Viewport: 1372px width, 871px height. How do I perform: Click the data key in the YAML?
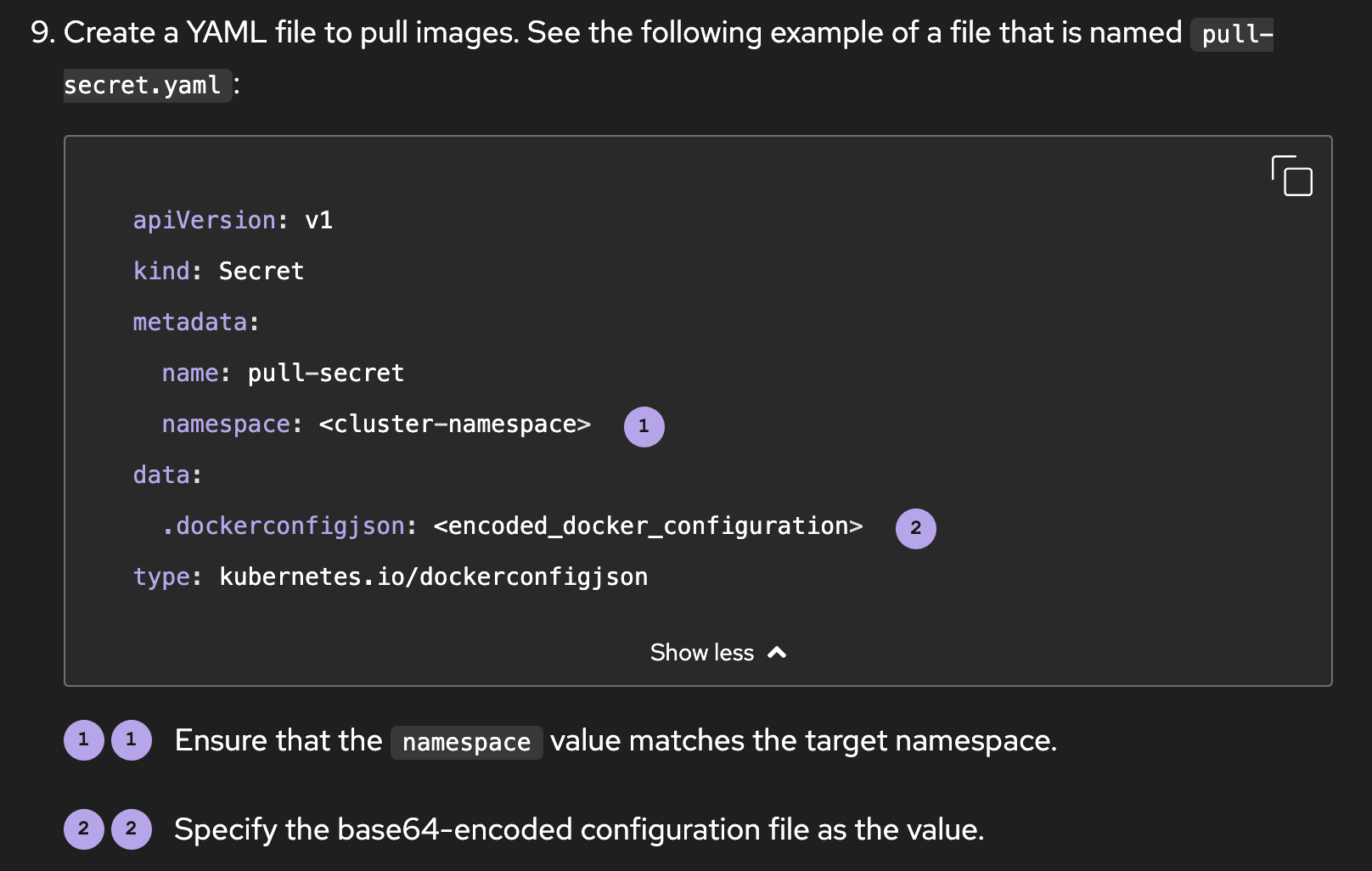161,475
